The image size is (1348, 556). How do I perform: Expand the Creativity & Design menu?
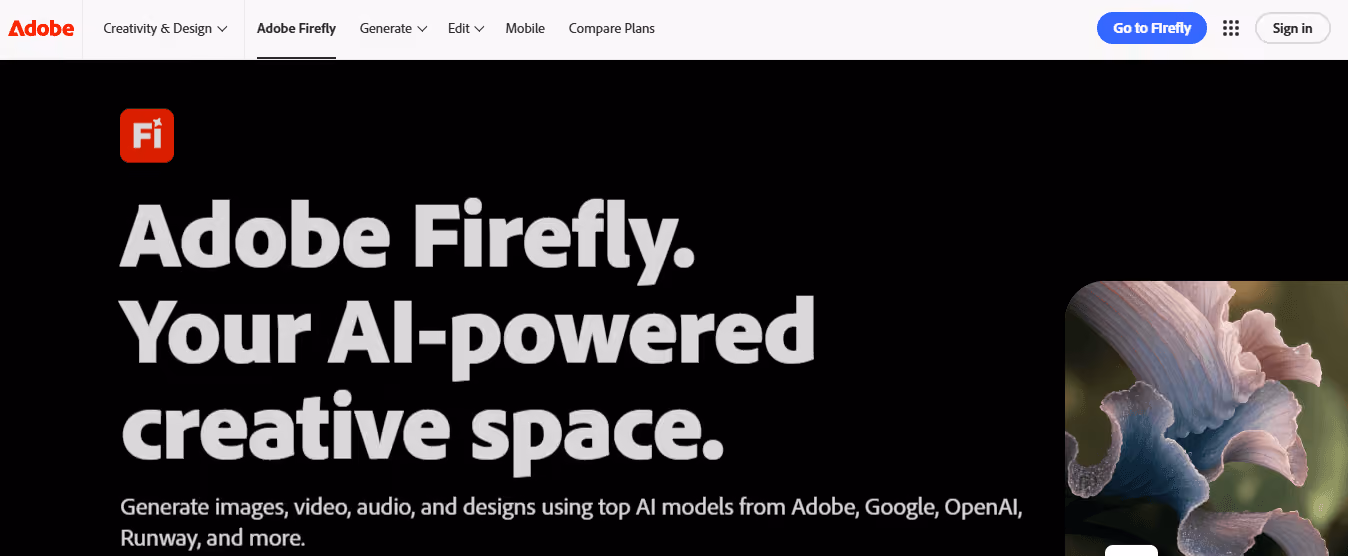coord(165,28)
